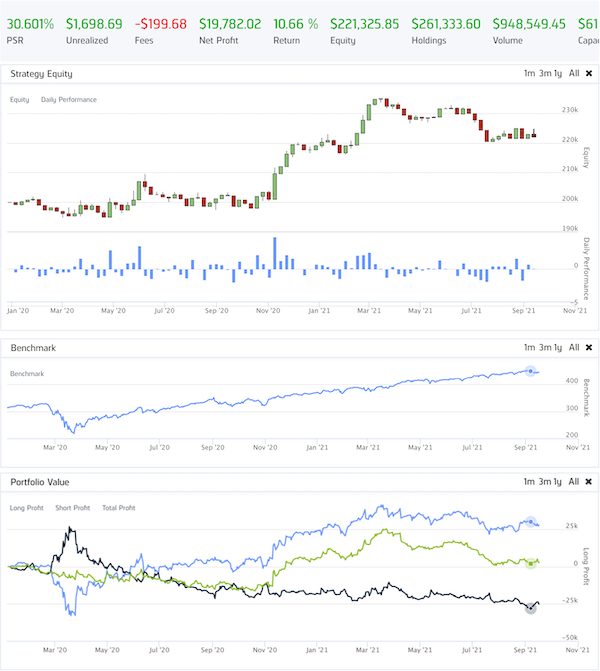Toggle Equity series in Strategy Equity legend
This screenshot has width=600, height=671.
pyautogui.click(x=20, y=100)
